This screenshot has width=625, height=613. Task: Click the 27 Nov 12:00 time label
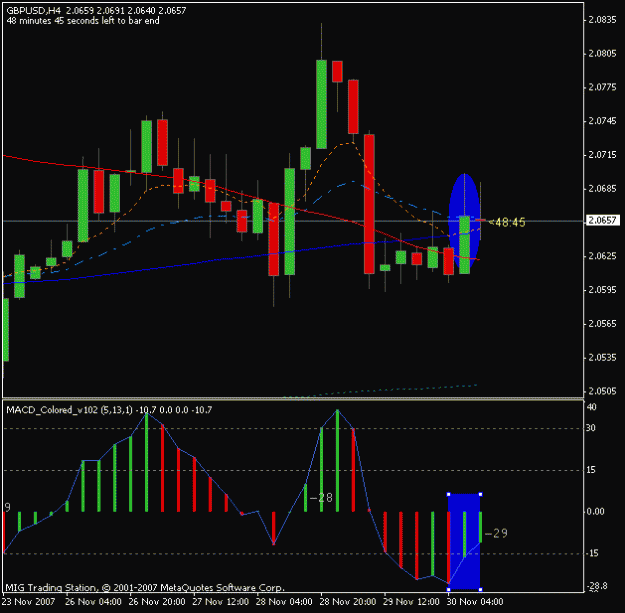(221, 601)
